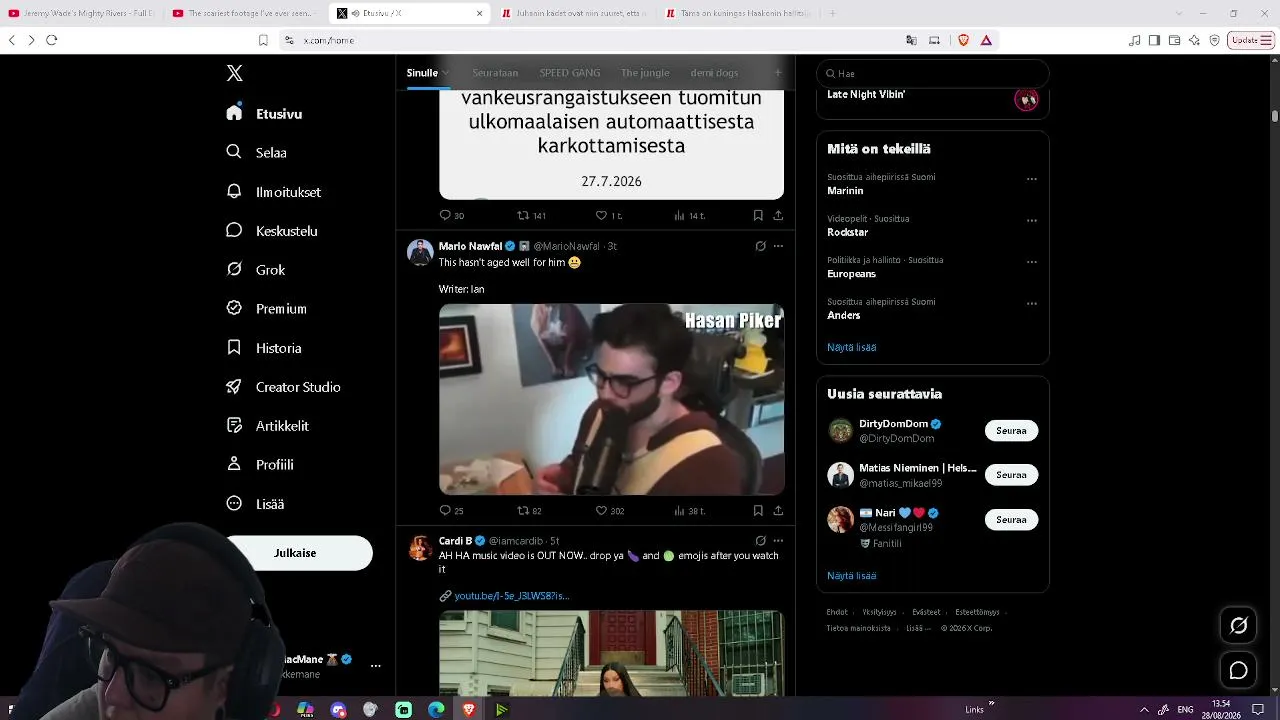
Task: Open account options three-dot menu
Action: [376, 665]
